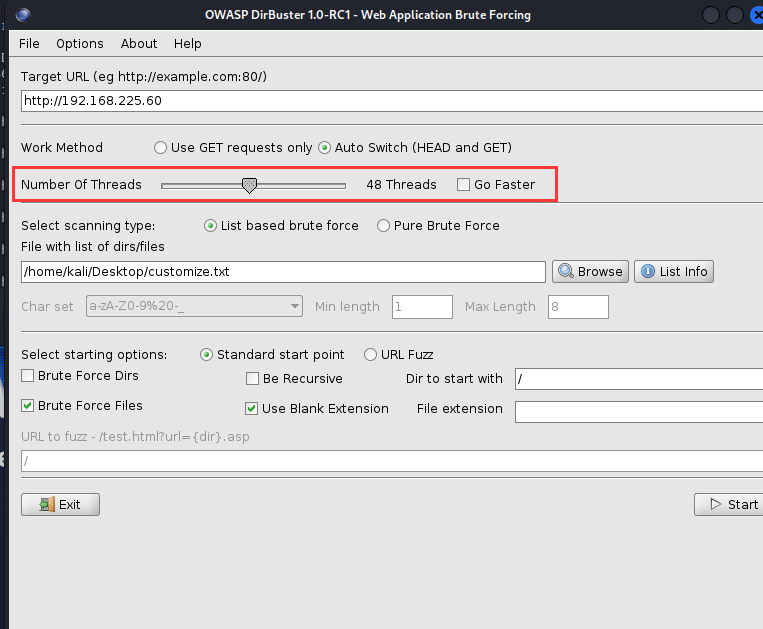Click the Target URL input field
This screenshot has height=629, width=763.
point(392,101)
